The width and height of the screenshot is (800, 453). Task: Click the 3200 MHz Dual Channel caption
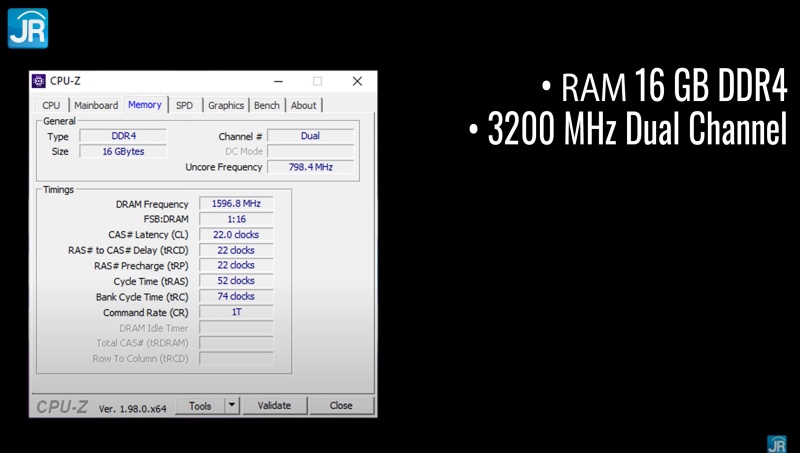click(x=628, y=128)
